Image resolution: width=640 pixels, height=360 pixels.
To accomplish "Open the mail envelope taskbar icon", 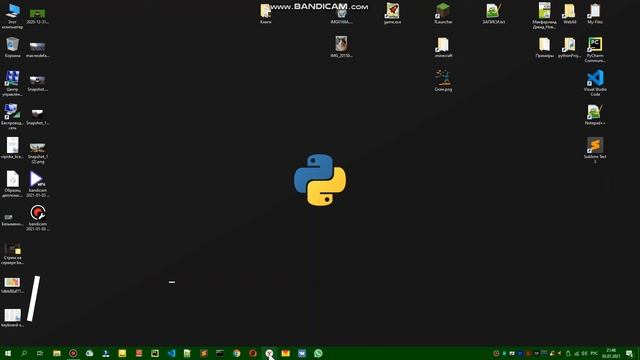I will (x=286, y=353).
